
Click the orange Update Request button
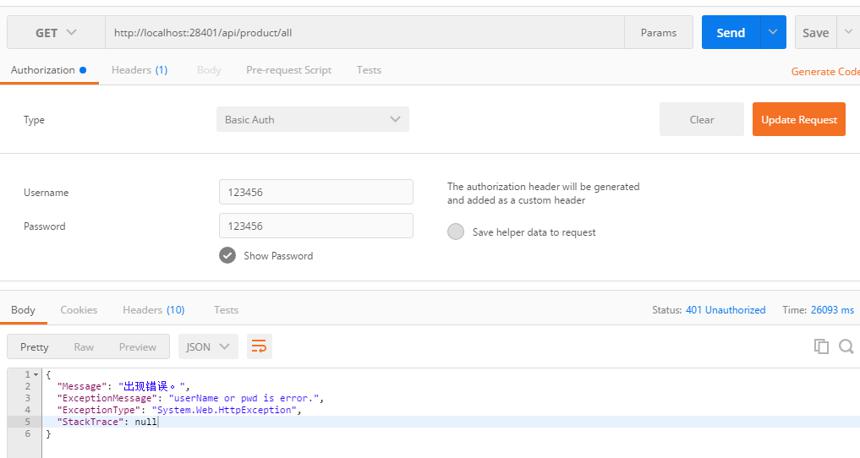click(x=799, y=119)
